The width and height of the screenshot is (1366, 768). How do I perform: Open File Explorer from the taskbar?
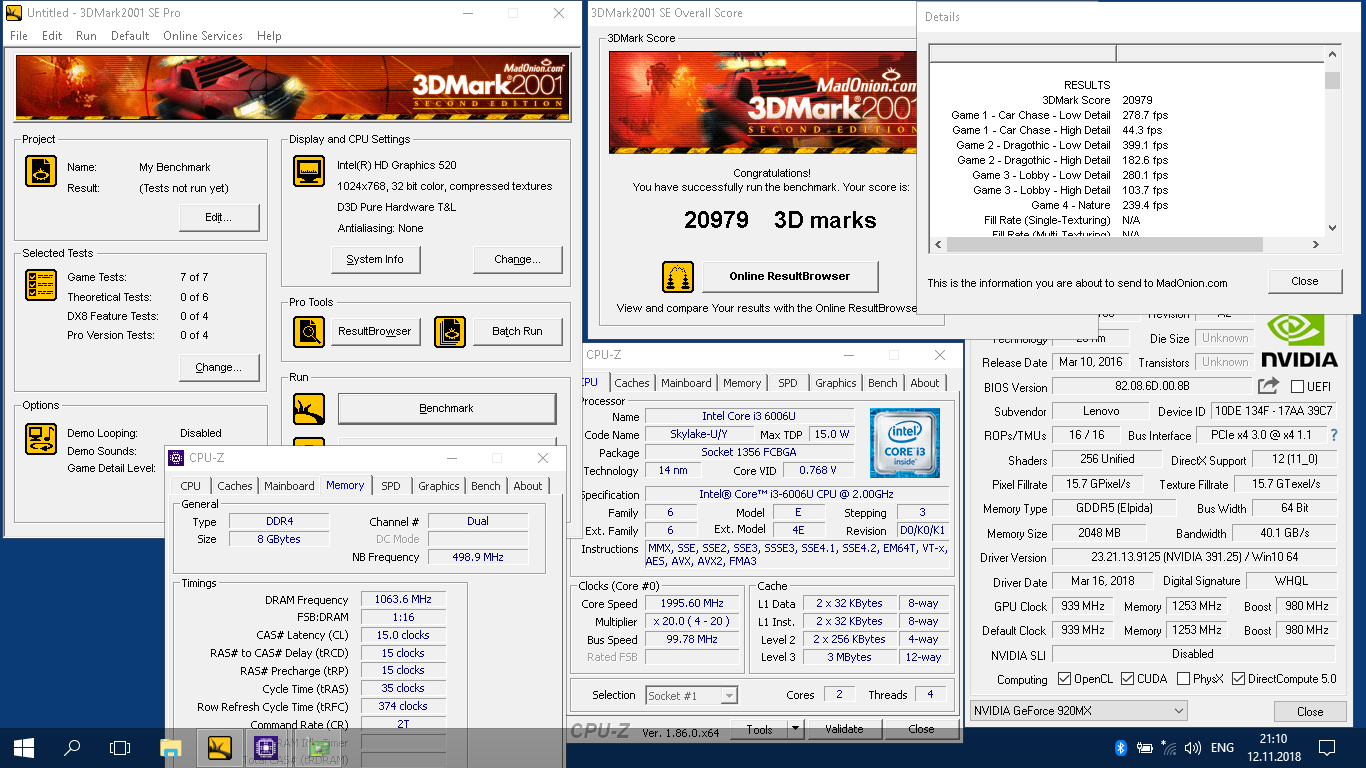point(171,747)
